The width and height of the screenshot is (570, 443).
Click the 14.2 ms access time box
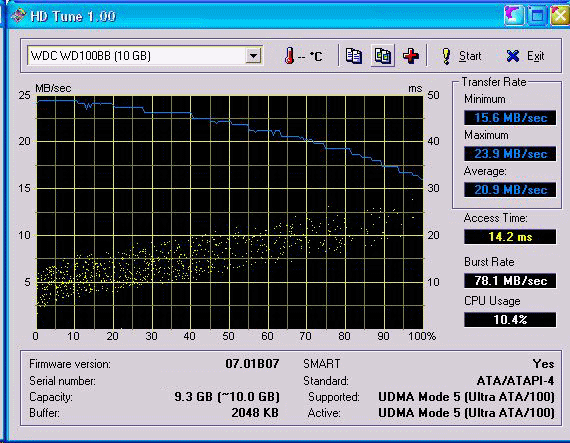click(510, 237)
